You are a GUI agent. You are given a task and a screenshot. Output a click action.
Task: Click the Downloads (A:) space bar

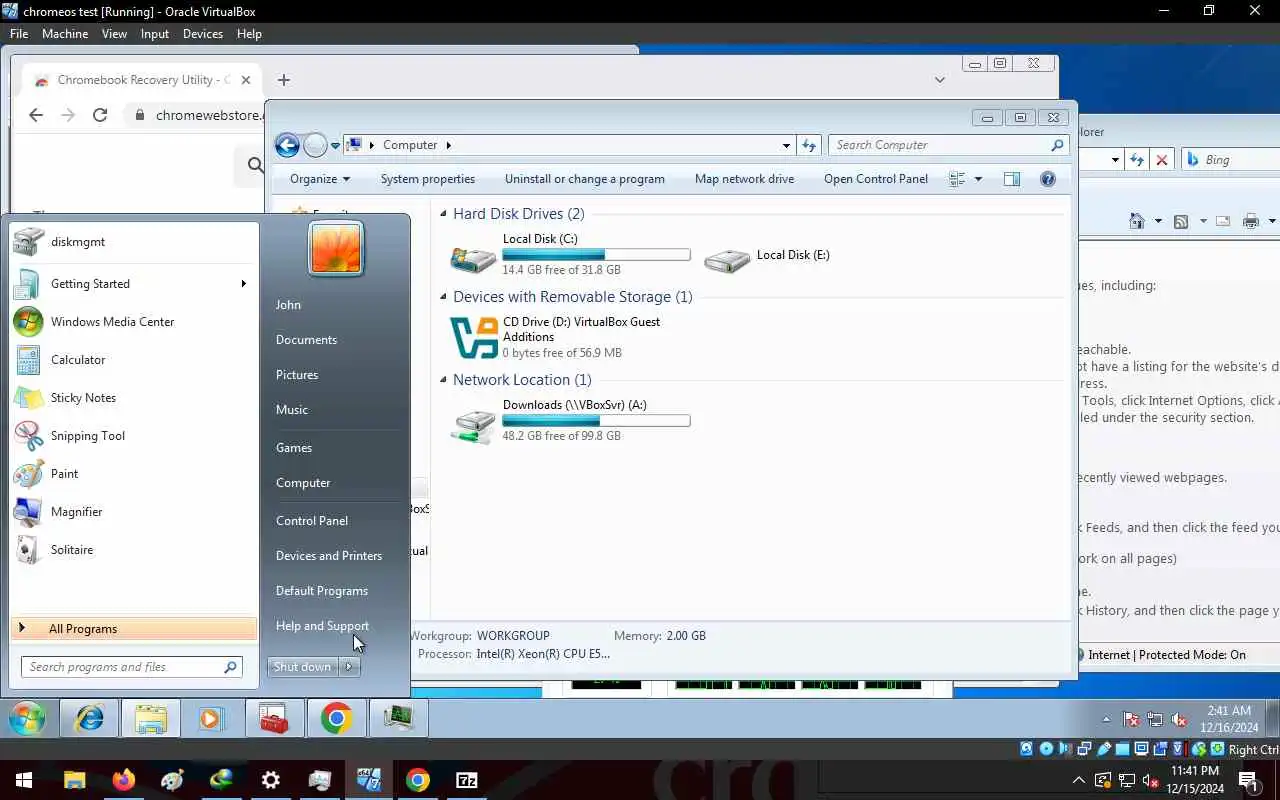coord(596,421)
